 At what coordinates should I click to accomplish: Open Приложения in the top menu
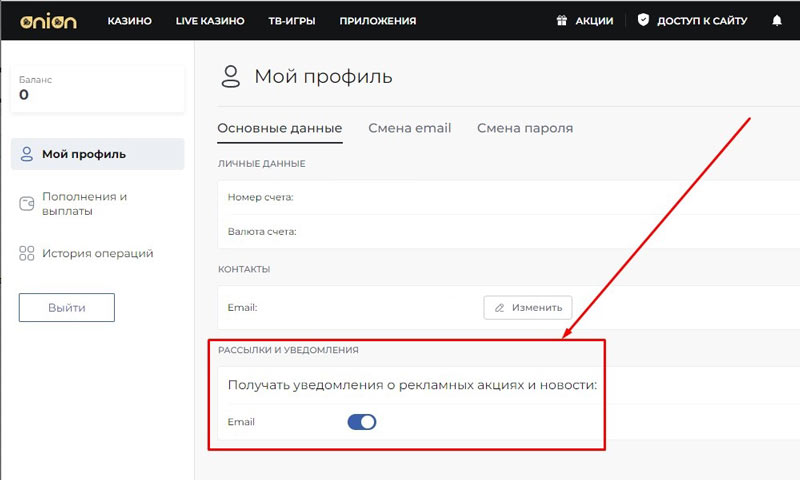point(378,21)
